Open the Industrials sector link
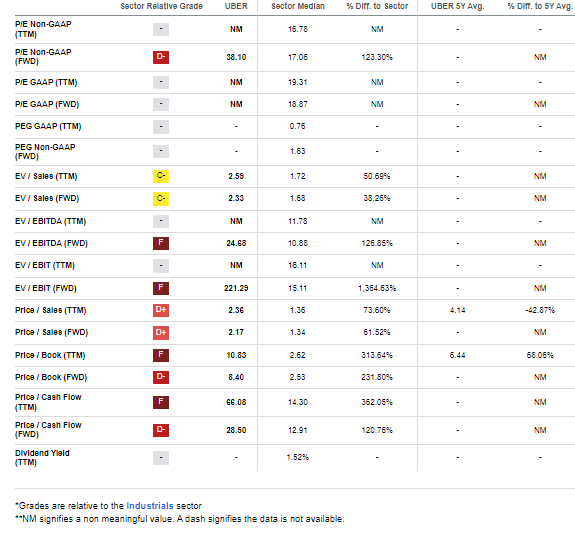Image resolution: width=575 pixels, height=539 pixels. pos(150,506)
